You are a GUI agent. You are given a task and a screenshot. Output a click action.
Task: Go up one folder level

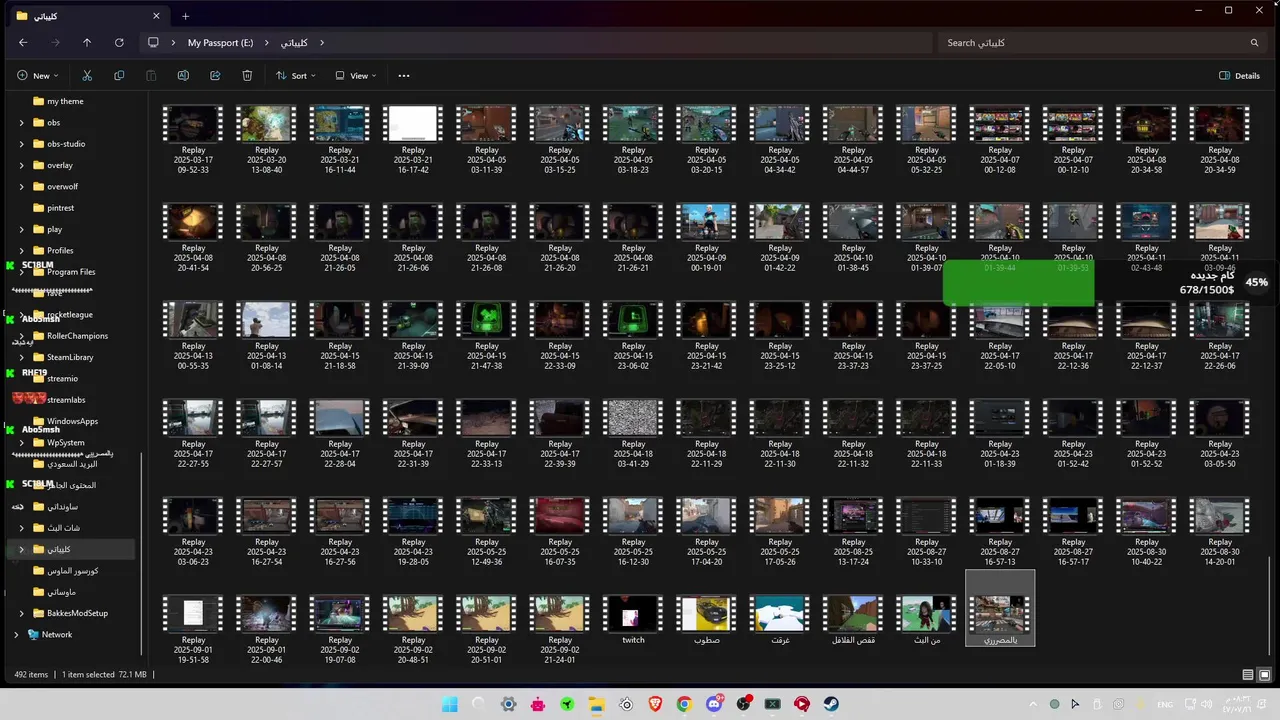(87, 43)
